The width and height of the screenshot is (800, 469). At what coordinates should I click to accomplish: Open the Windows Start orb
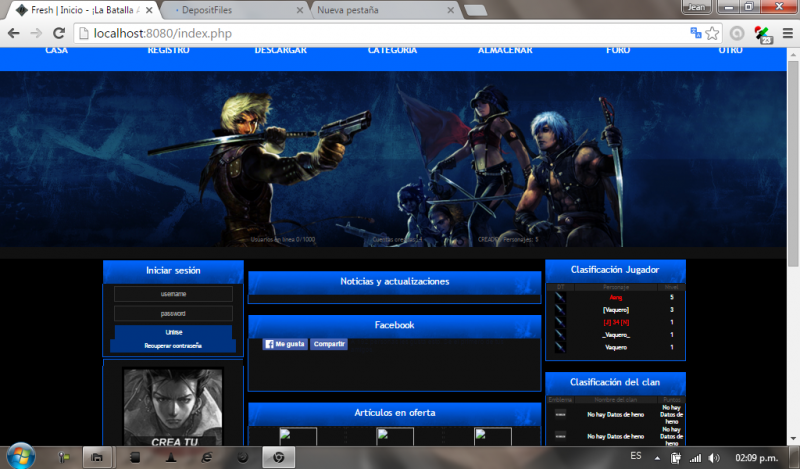(x=20, y=456)
